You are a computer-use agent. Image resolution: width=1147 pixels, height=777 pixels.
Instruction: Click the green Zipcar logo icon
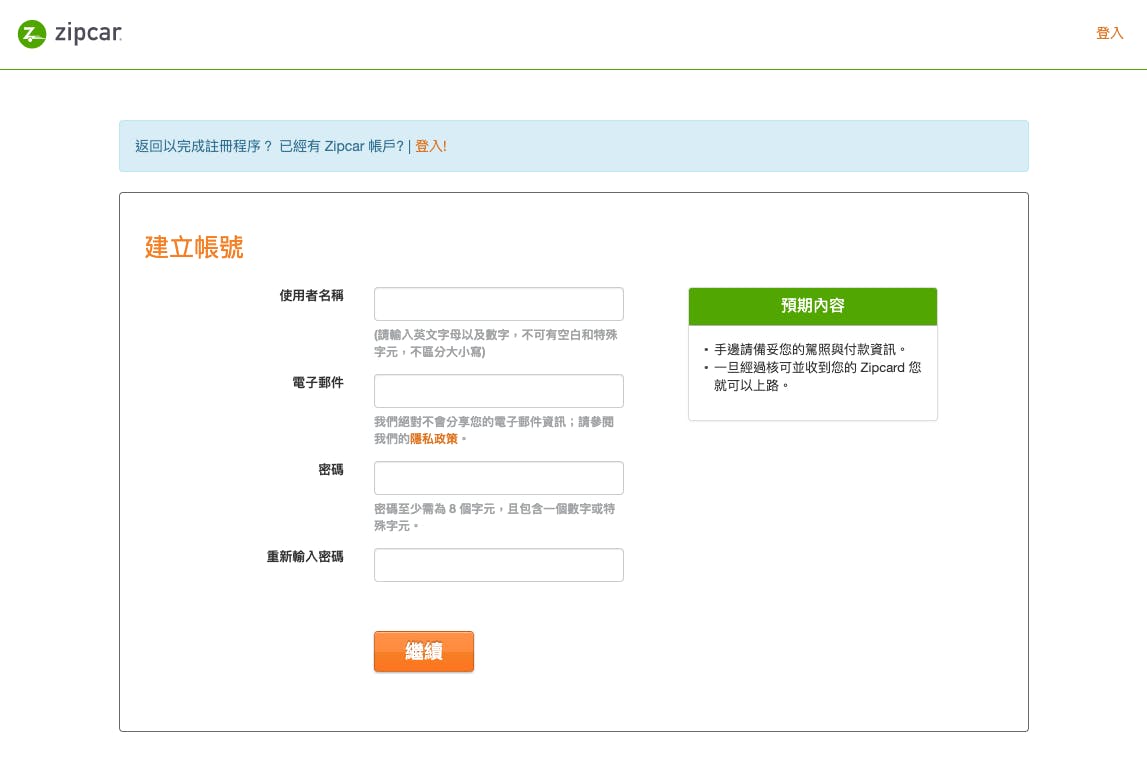(32, 34)
